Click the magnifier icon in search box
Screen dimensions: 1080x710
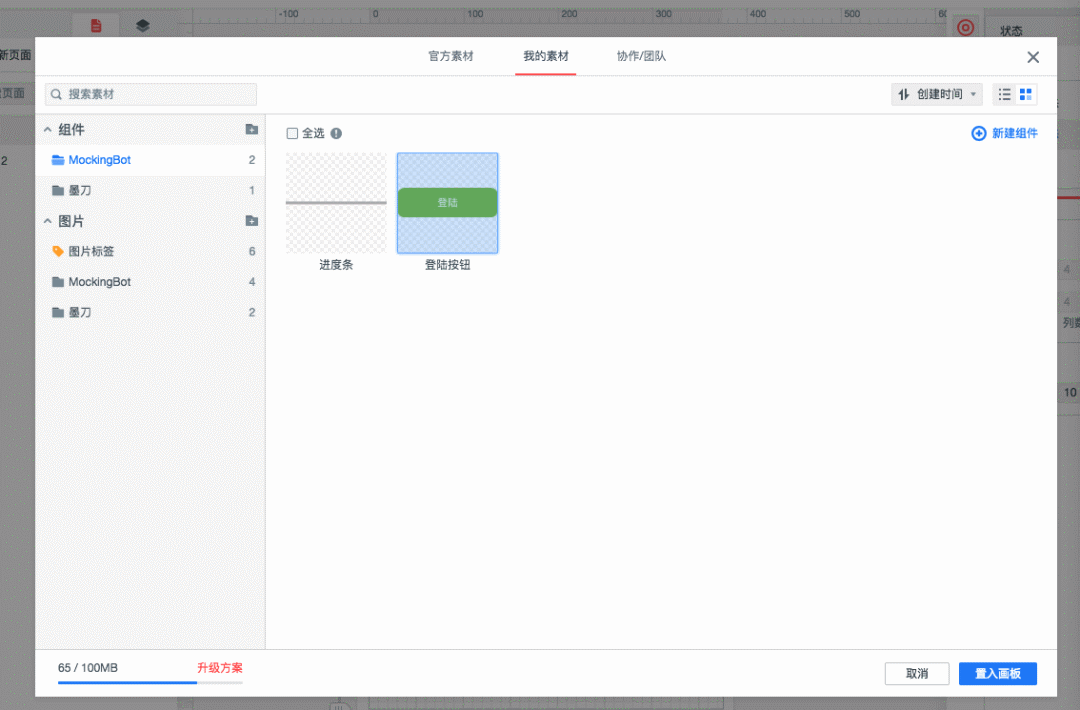click(56, 94)
